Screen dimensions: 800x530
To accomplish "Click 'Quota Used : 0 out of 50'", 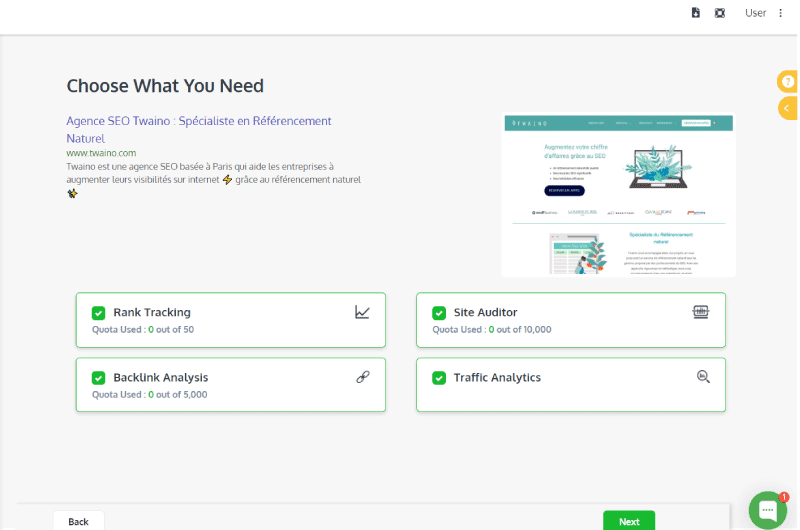I will (143, 330).
